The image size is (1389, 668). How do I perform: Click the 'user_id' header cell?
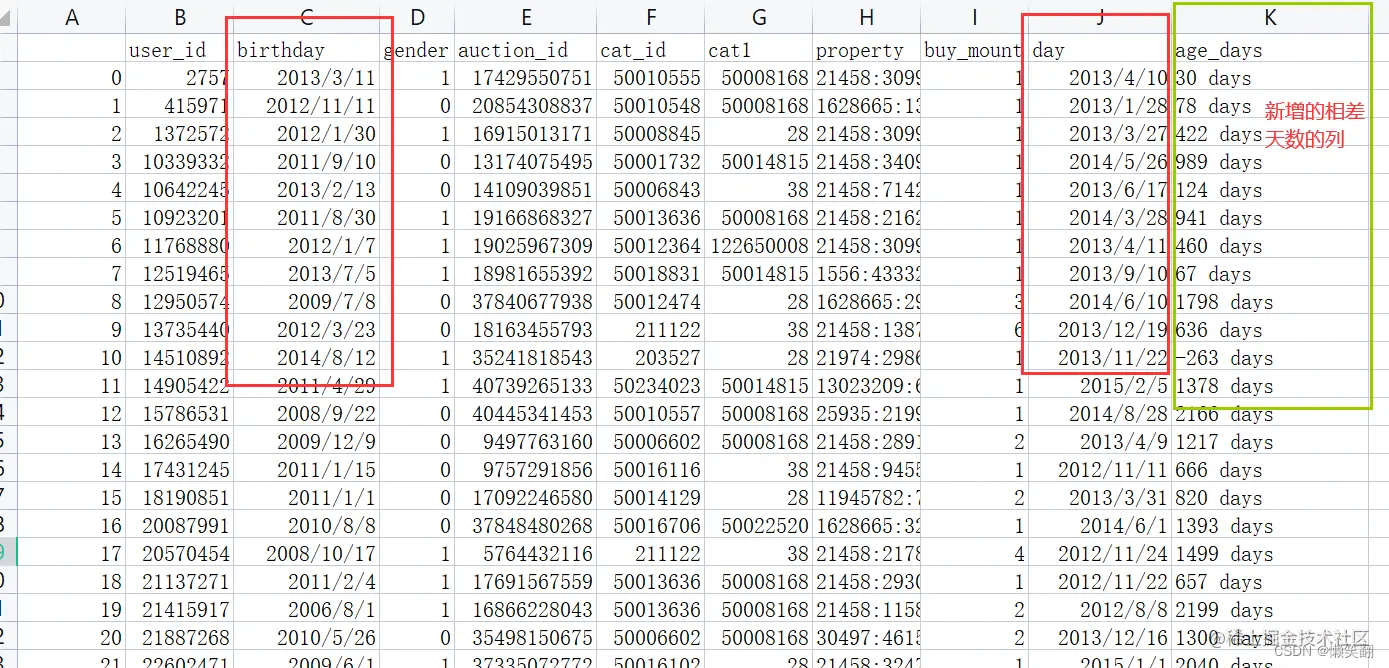[179, 50]
